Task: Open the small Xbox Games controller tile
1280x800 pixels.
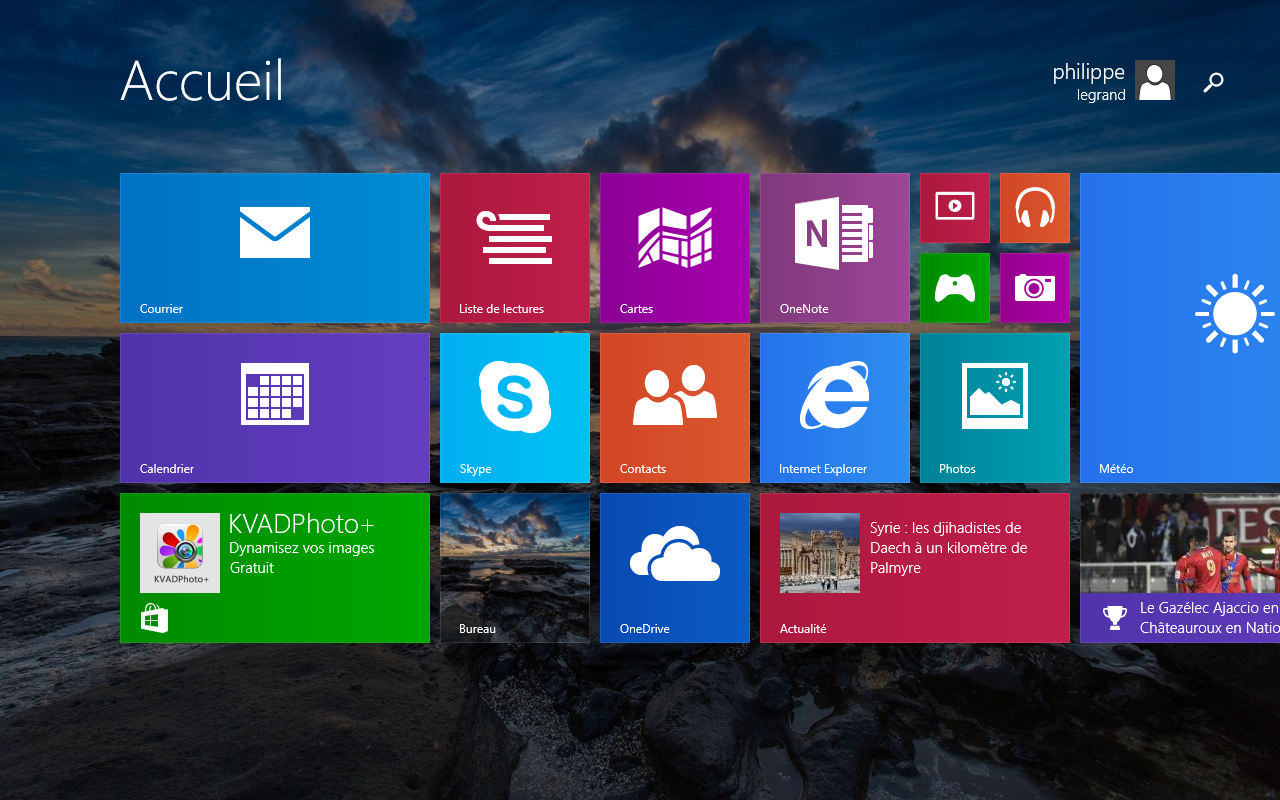Action: pyautogui.click(x=955, y=288)
